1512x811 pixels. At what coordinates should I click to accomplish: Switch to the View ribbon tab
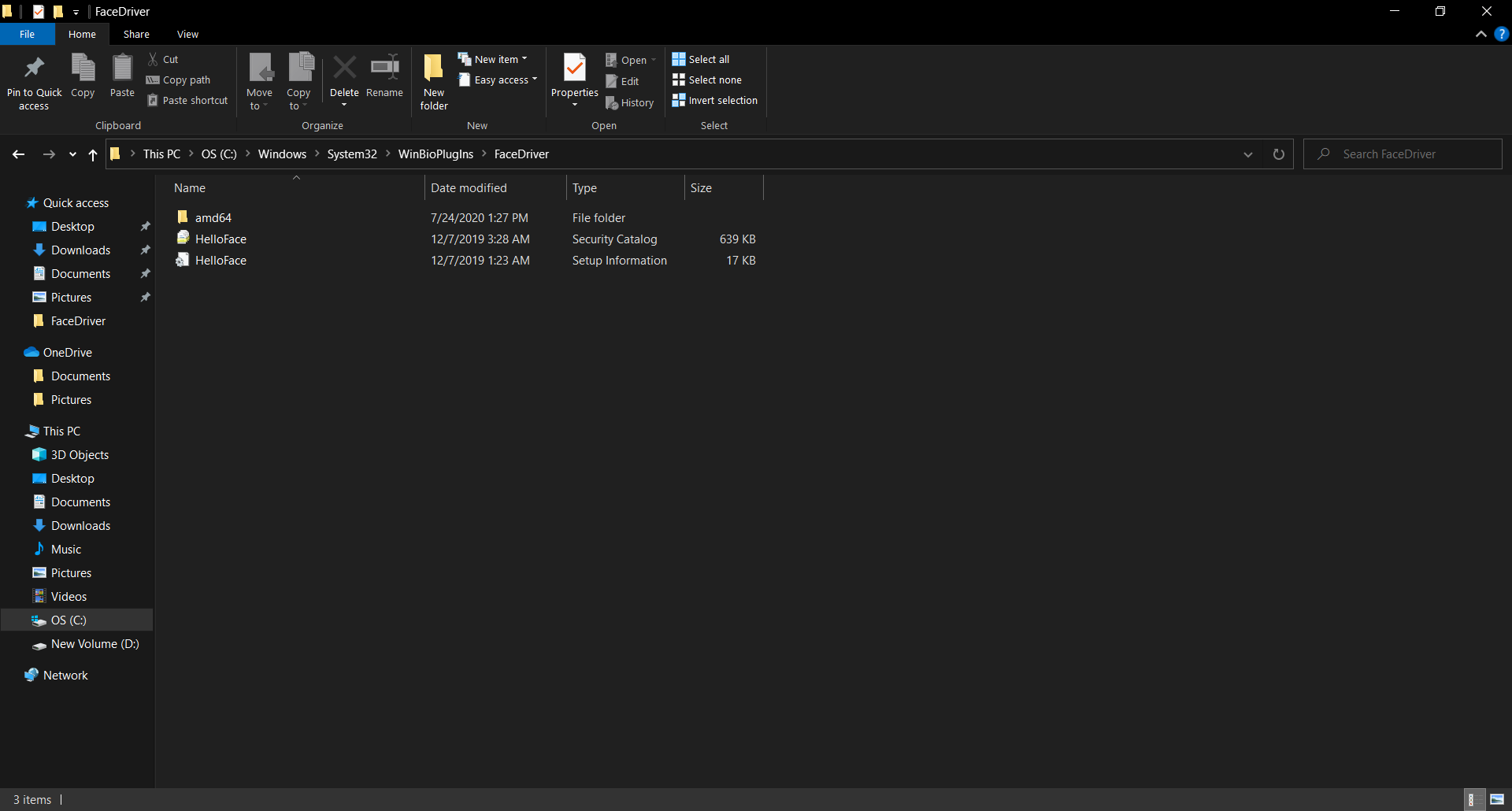point(187,34)
